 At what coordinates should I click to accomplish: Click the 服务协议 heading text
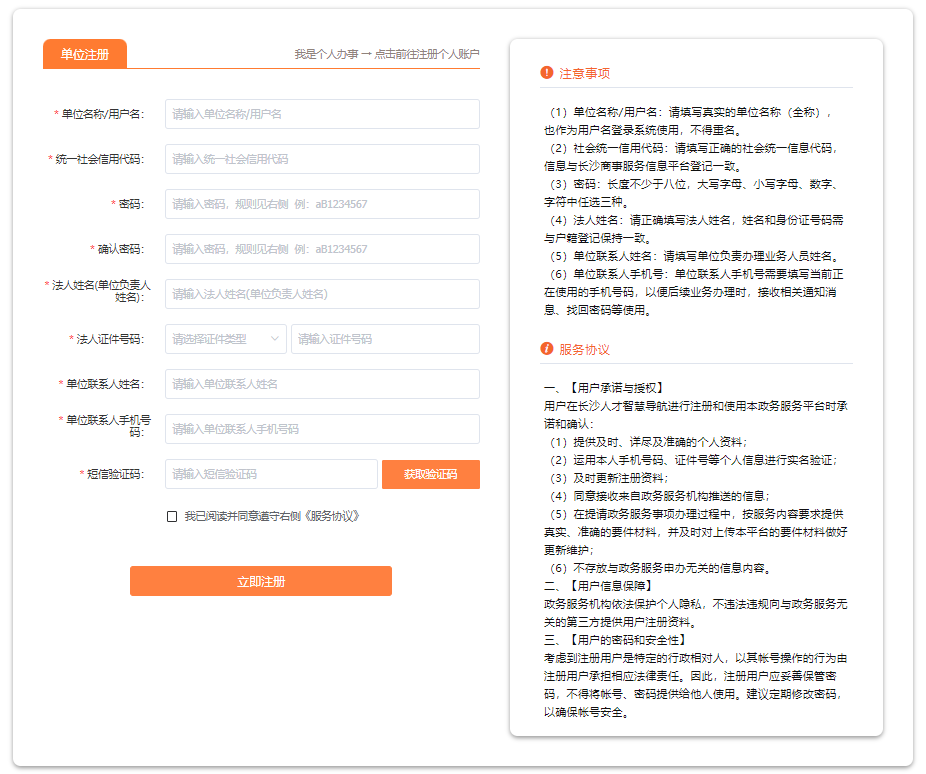click(584, 350)
